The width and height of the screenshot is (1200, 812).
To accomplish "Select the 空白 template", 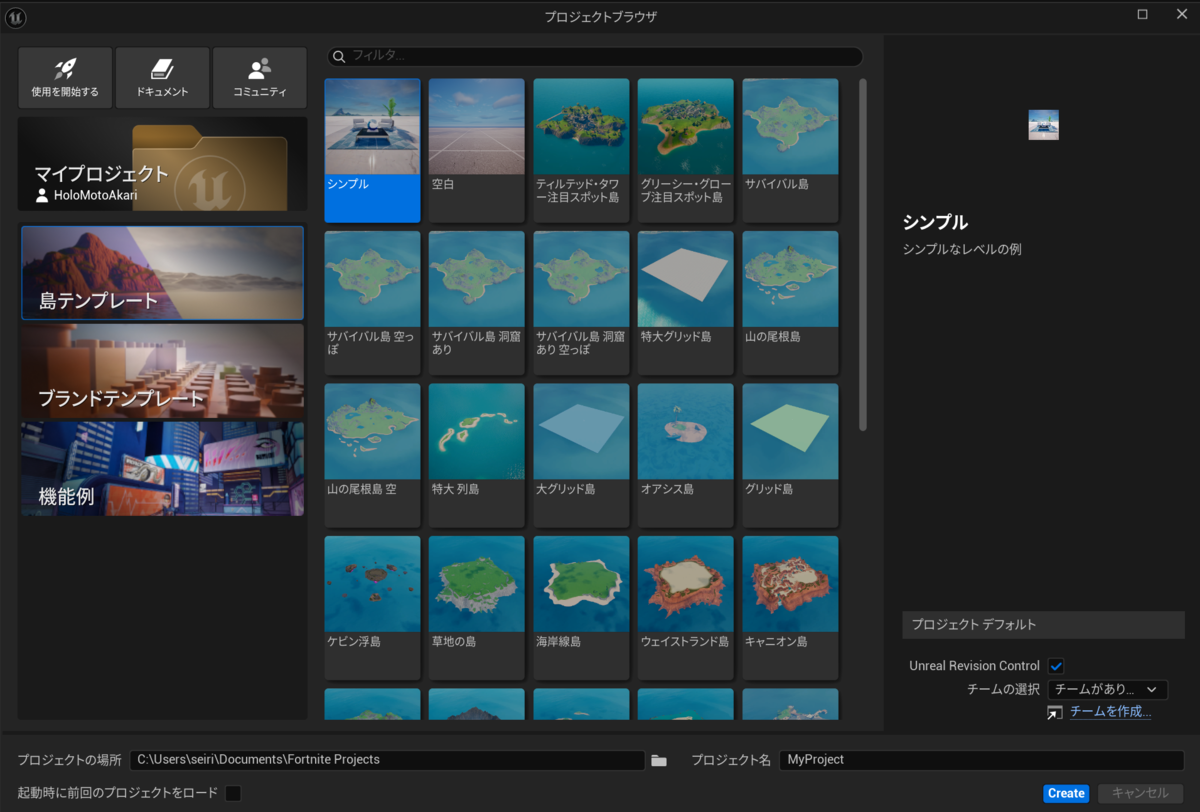I will pyautogui.click(x=476, y=150).
